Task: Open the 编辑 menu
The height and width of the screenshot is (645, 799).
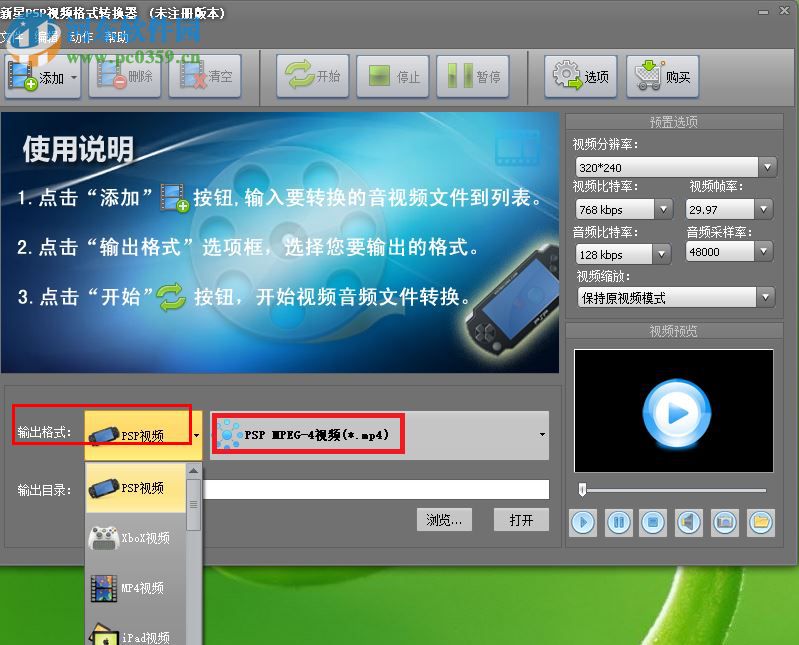Action: point(48,37)
